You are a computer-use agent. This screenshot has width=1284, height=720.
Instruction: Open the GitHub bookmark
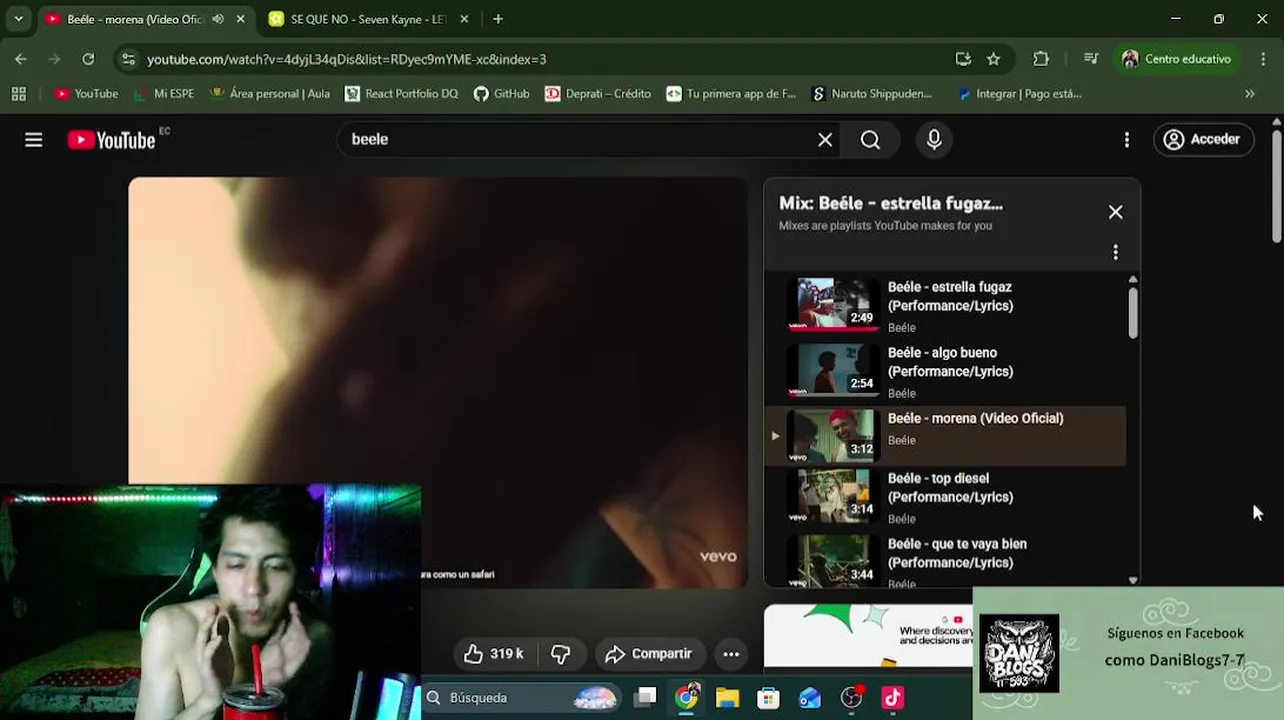(502, 94)
